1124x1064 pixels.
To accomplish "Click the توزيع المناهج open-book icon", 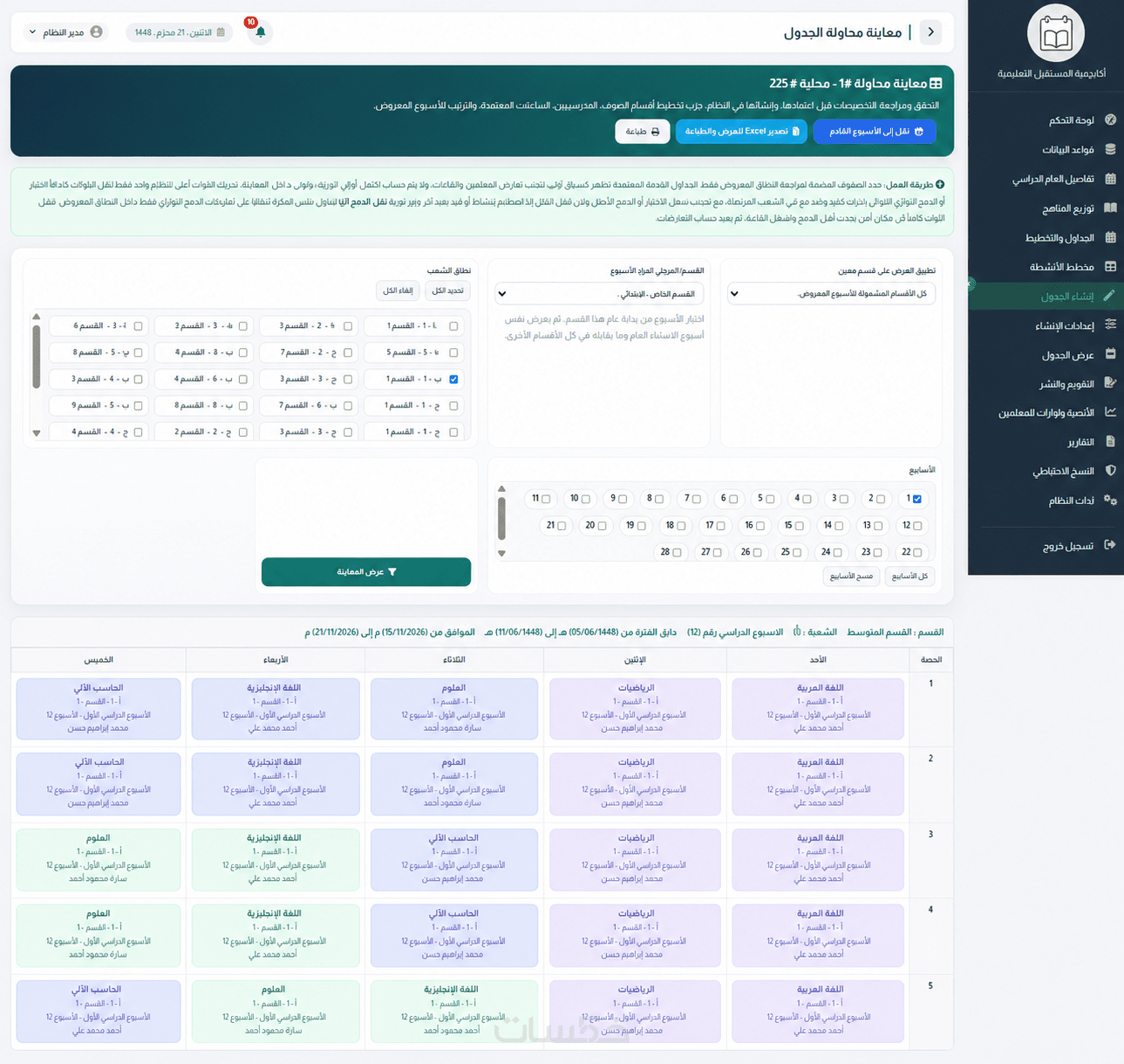I will pyautogui.click(x=1110, y=208).
